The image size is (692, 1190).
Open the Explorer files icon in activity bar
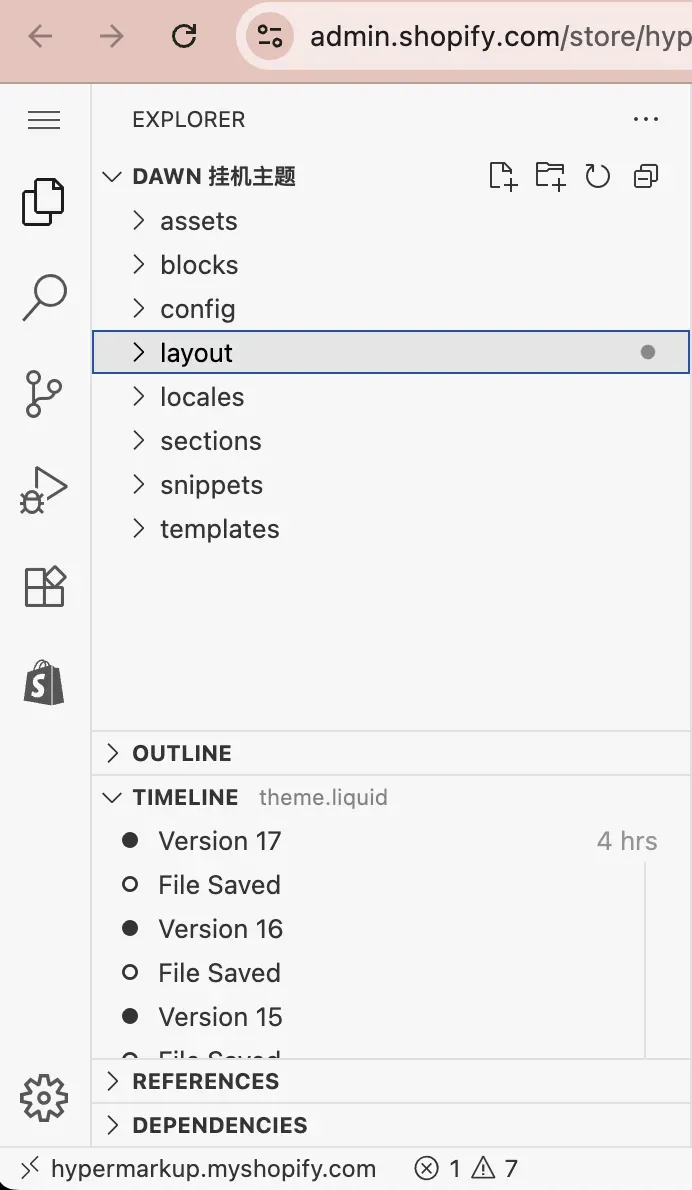pos(44,202)
